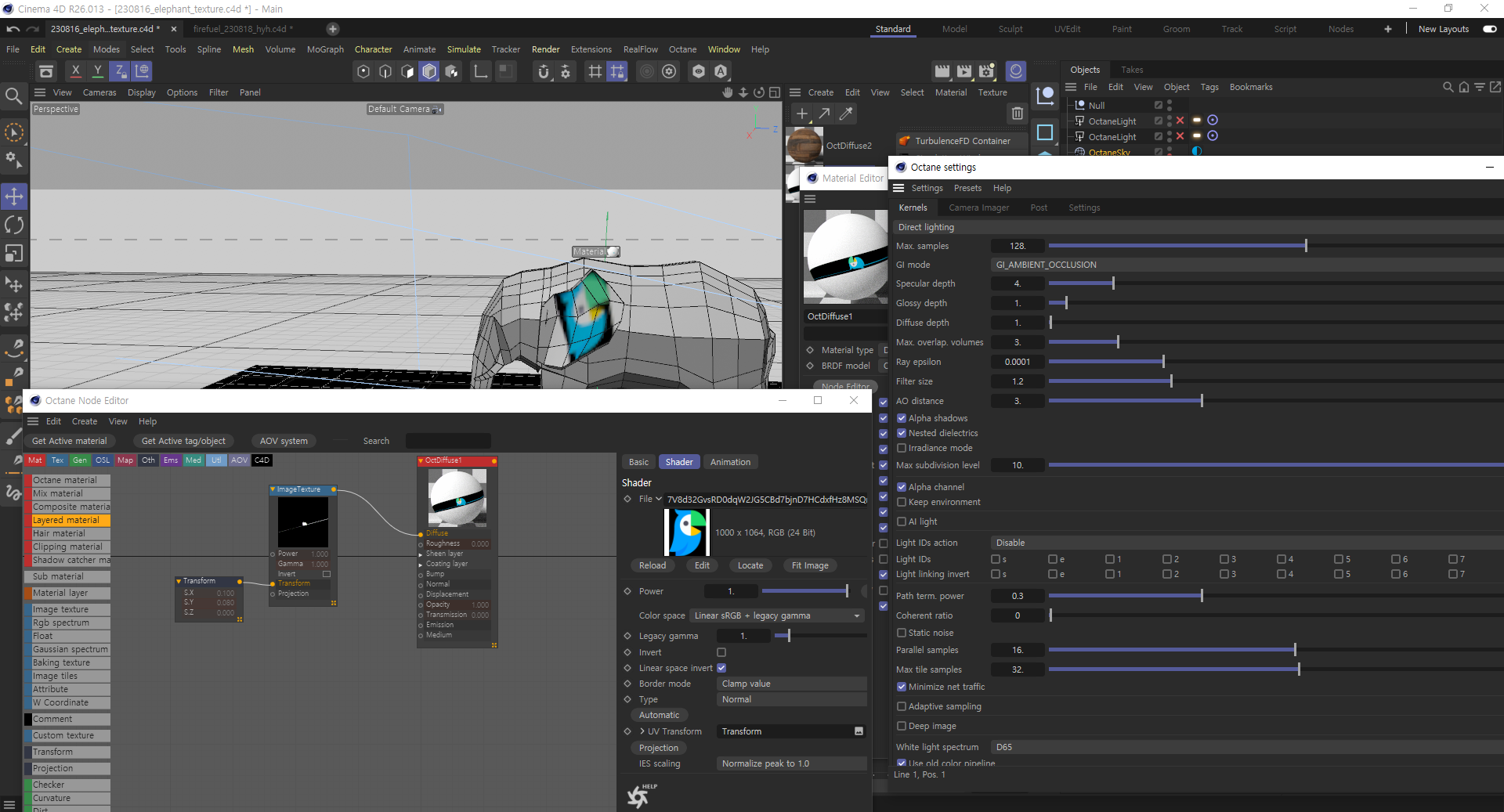Toggle Linear space invert checkbox
Image resolution: width=1504 pixels, height=812 pixels.
[721, 668]
